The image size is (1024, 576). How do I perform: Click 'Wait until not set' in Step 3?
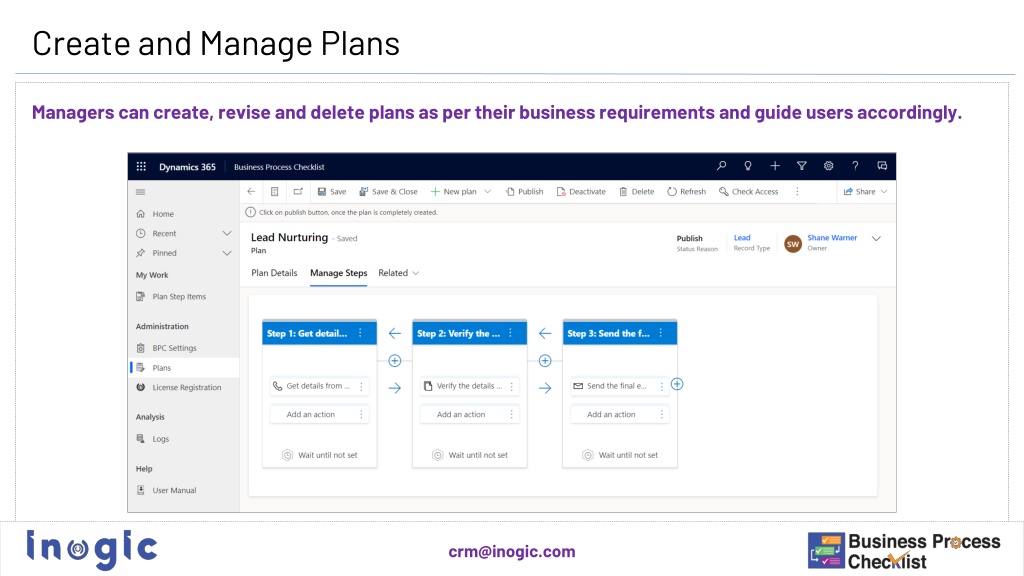620,455
